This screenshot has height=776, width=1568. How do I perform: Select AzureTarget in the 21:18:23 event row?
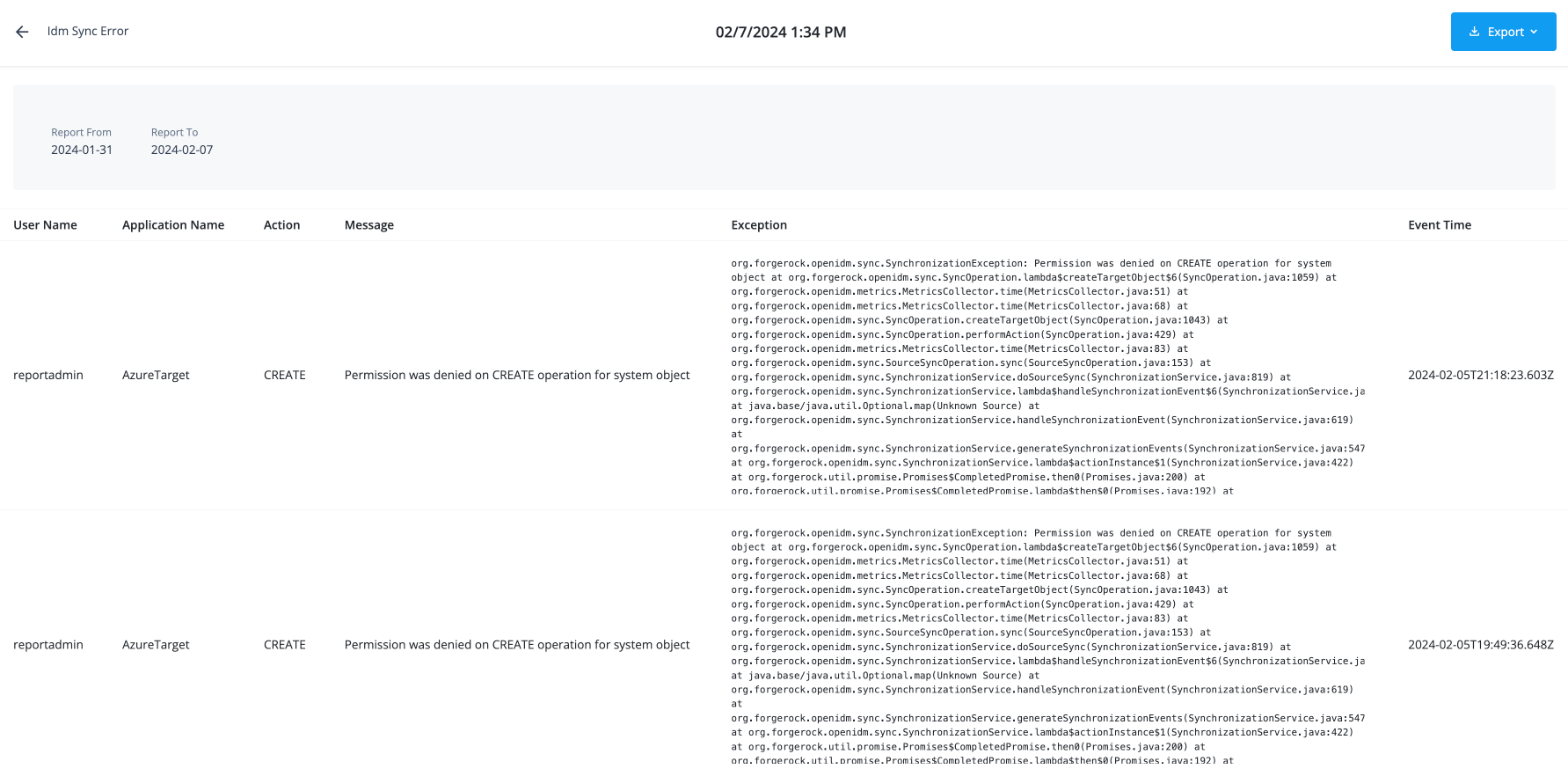click(x=156, y=375)
